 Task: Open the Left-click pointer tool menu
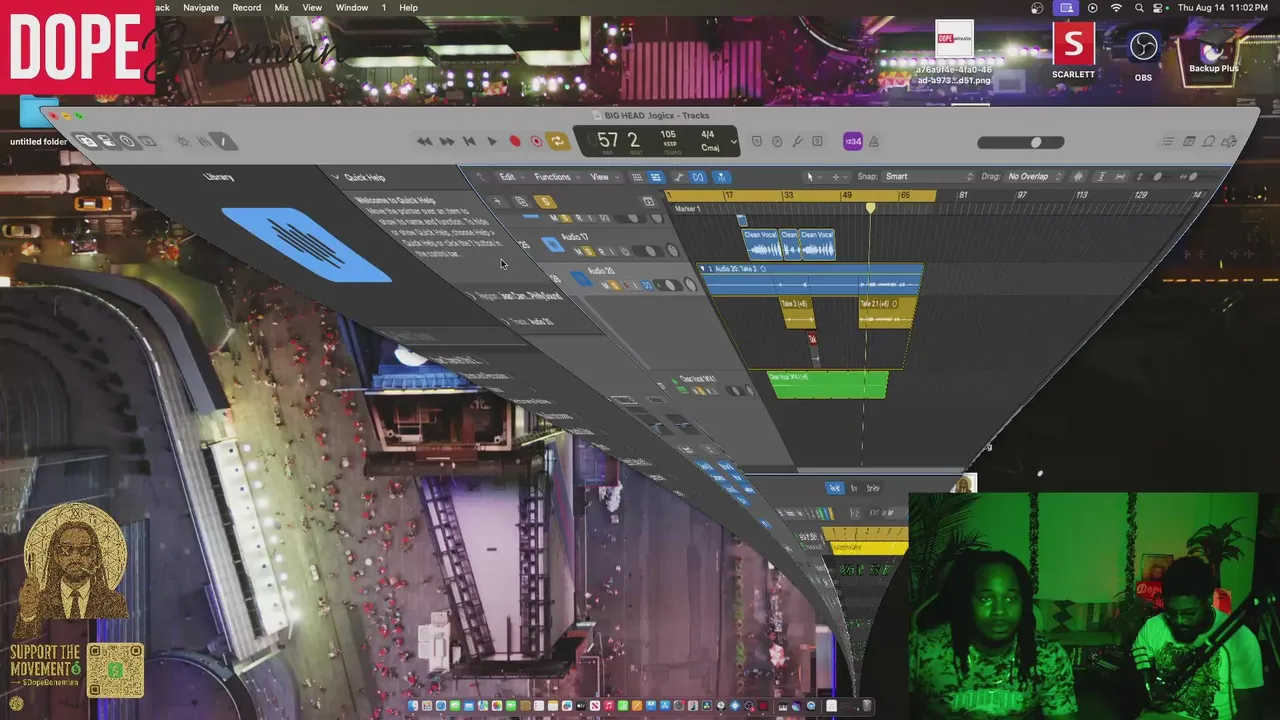click(813, 177)
